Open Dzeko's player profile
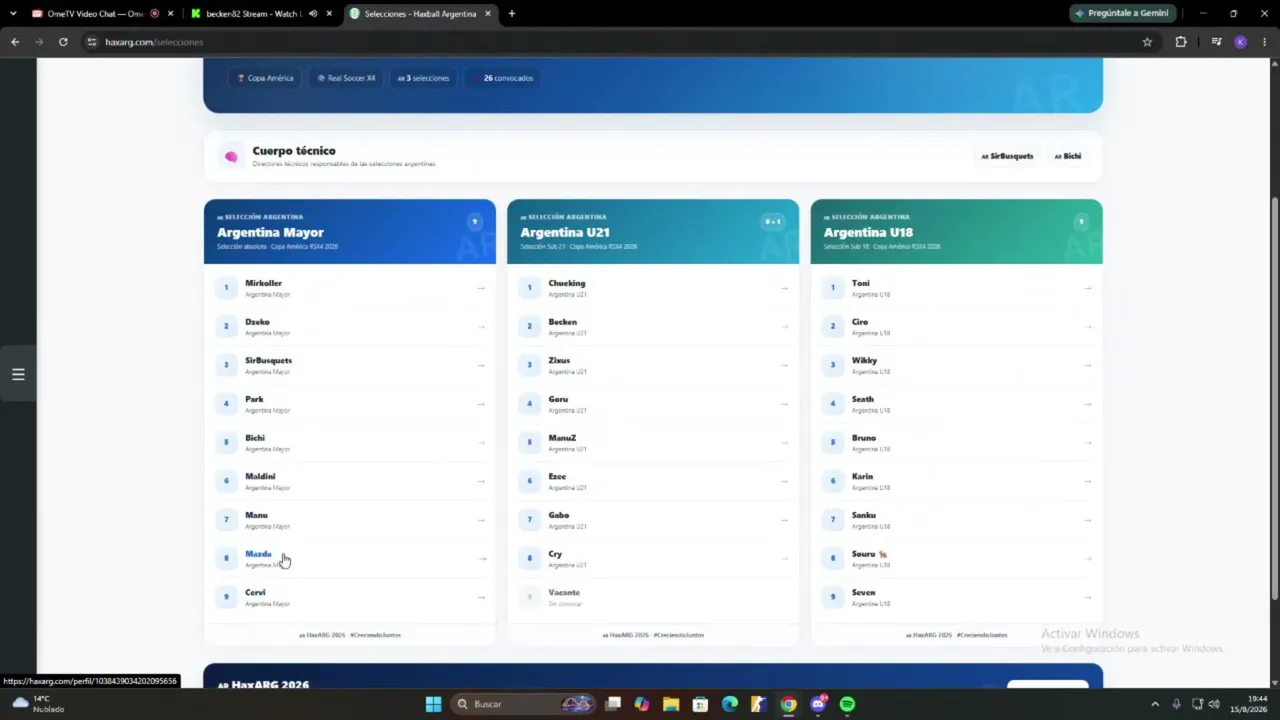Image resolution: width=1280 pixels, height=720 pixels. tap(350, 327)
